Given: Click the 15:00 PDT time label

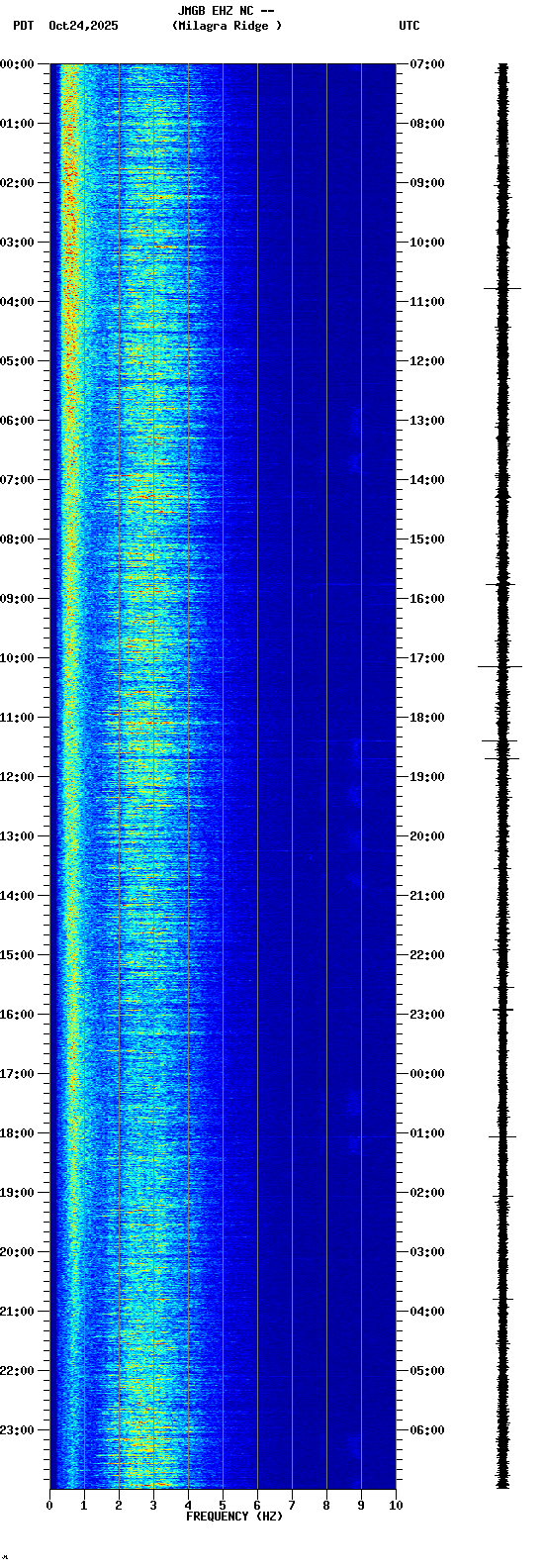Looking at the screenshot, I should tap(17, 955).
